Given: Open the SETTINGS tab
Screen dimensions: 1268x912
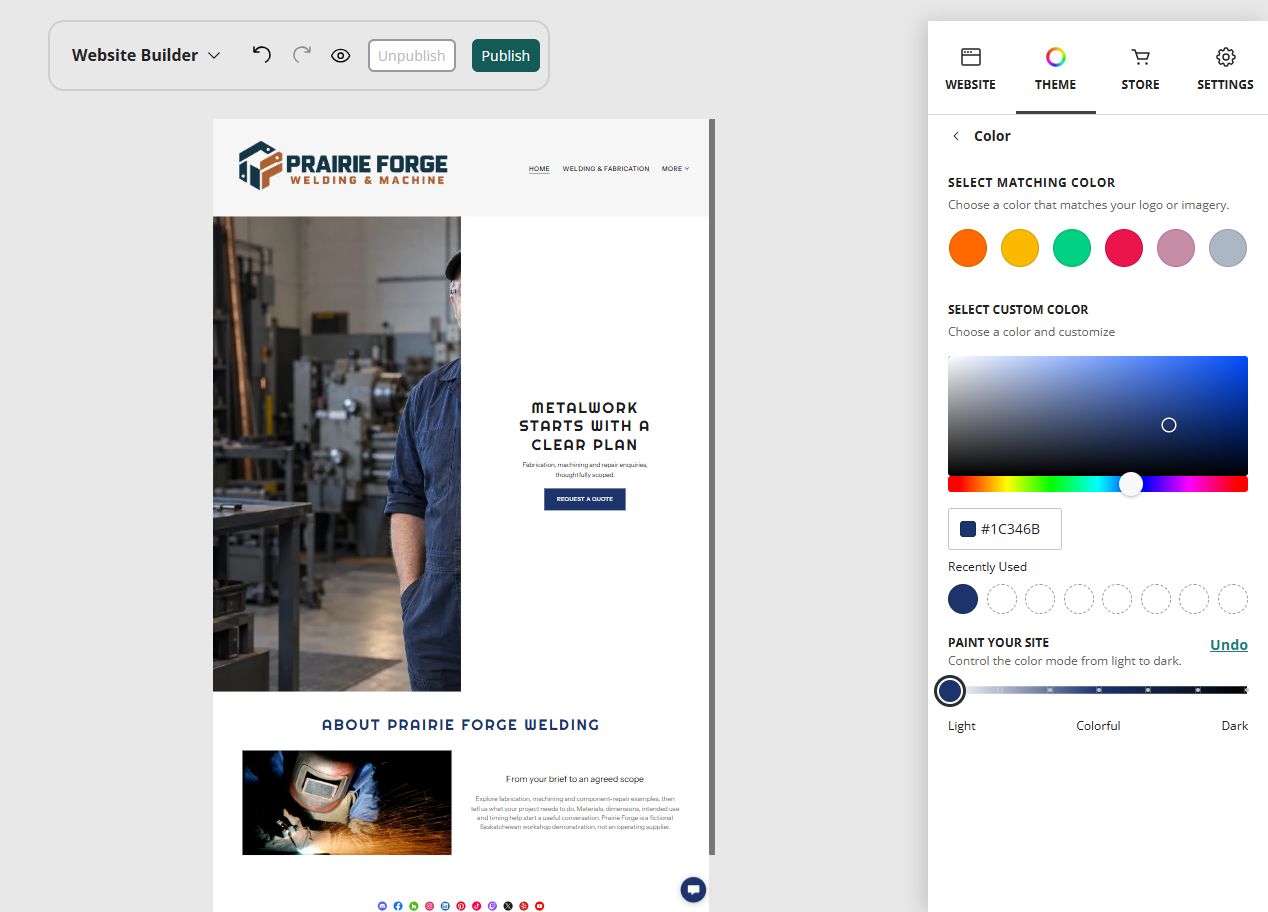Looking at the screenshot, I should pos(1225,69).
